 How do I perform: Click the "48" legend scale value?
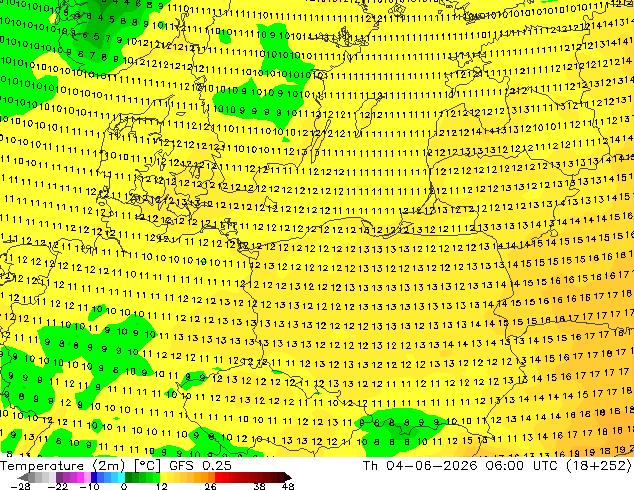point(288,486)
